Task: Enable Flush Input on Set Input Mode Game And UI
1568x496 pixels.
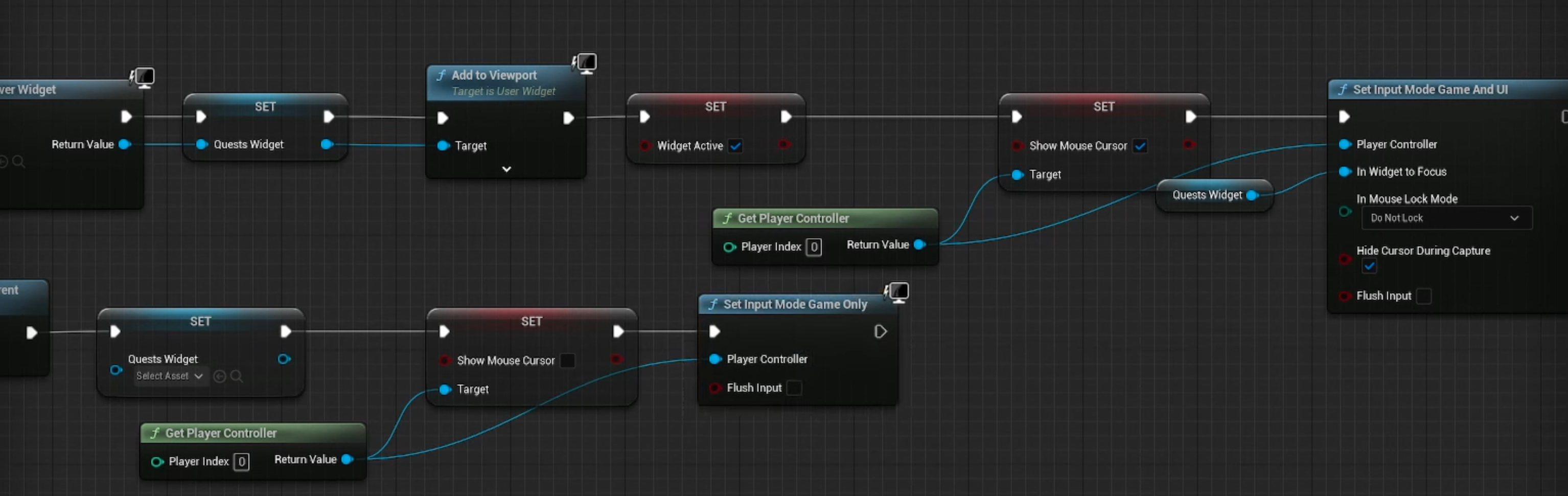Action: [1423, 296]
